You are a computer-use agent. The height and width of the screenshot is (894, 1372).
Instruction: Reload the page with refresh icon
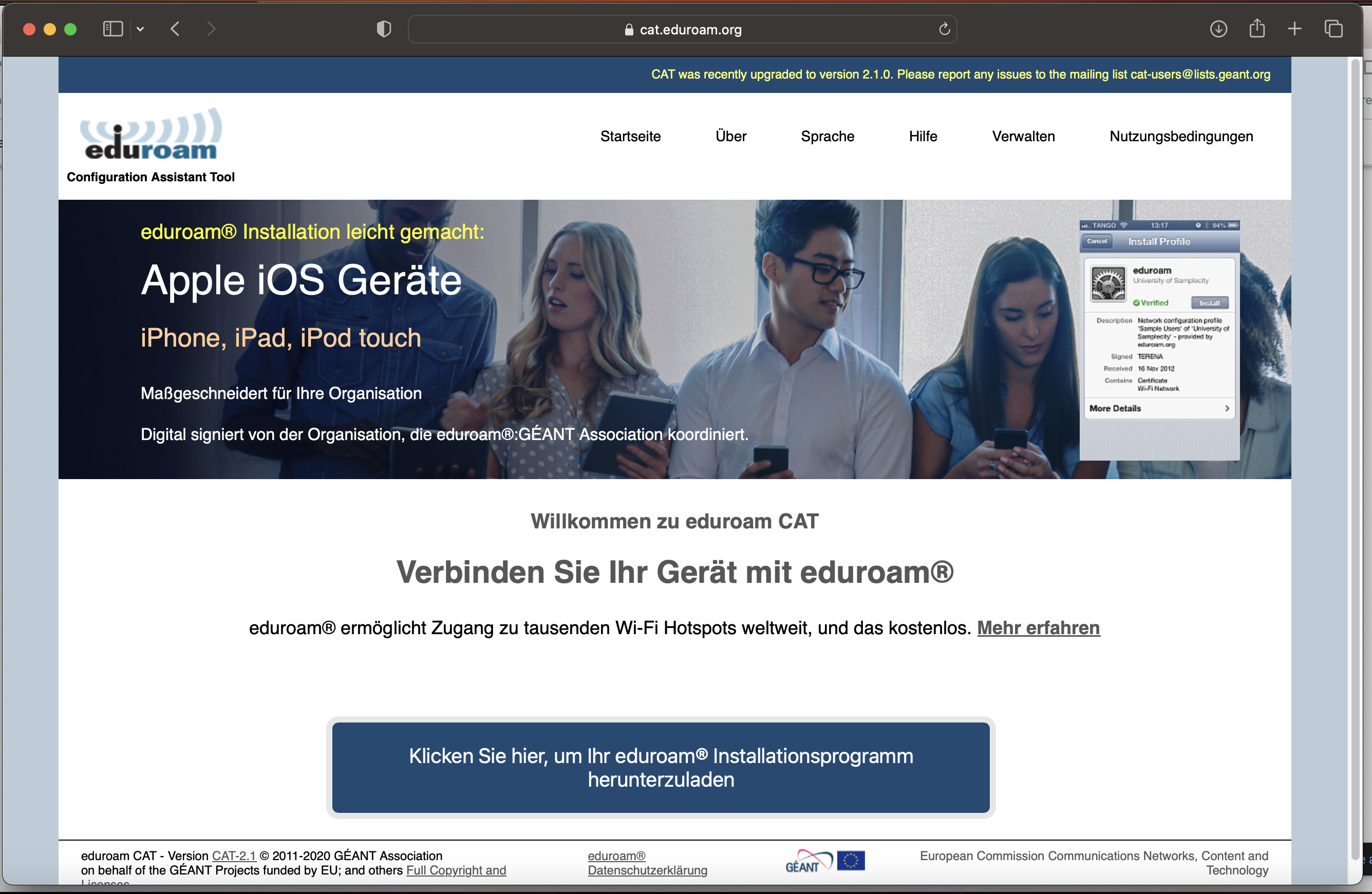944,29
